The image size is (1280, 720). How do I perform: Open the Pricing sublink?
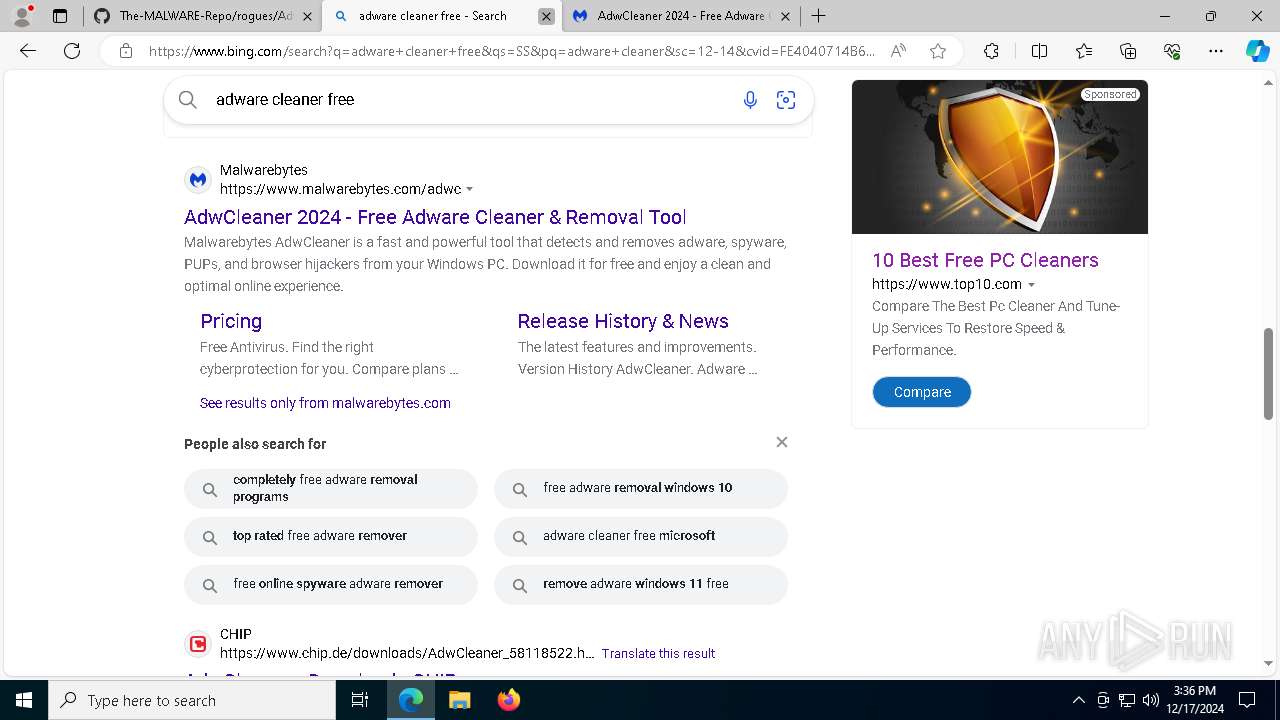[231, 321]
